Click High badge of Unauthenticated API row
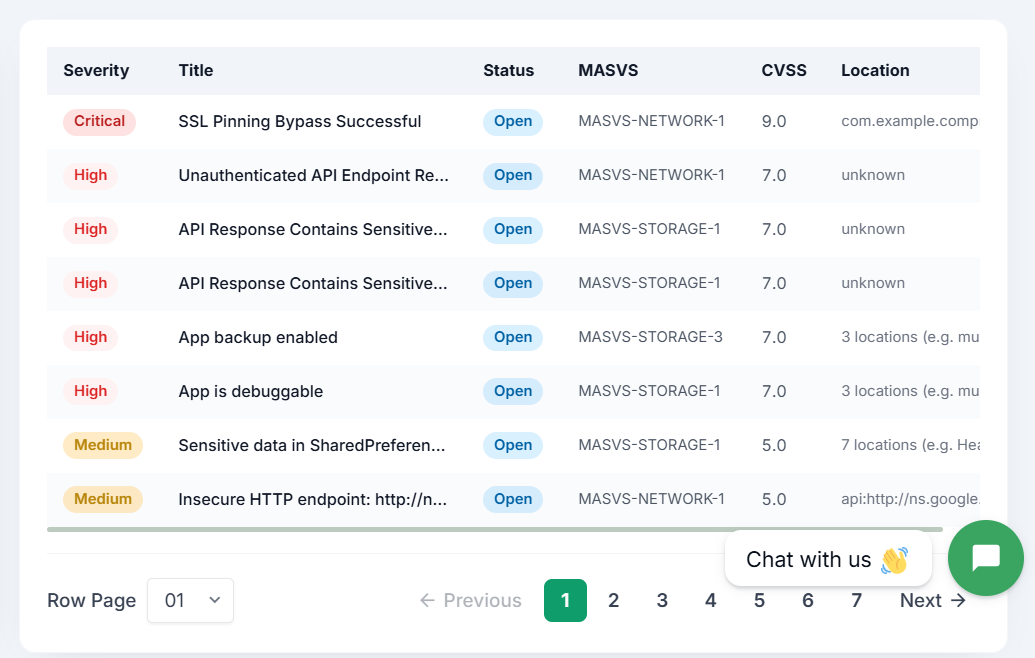Screen dimensions: 1035x658 (x=90, y=176)
